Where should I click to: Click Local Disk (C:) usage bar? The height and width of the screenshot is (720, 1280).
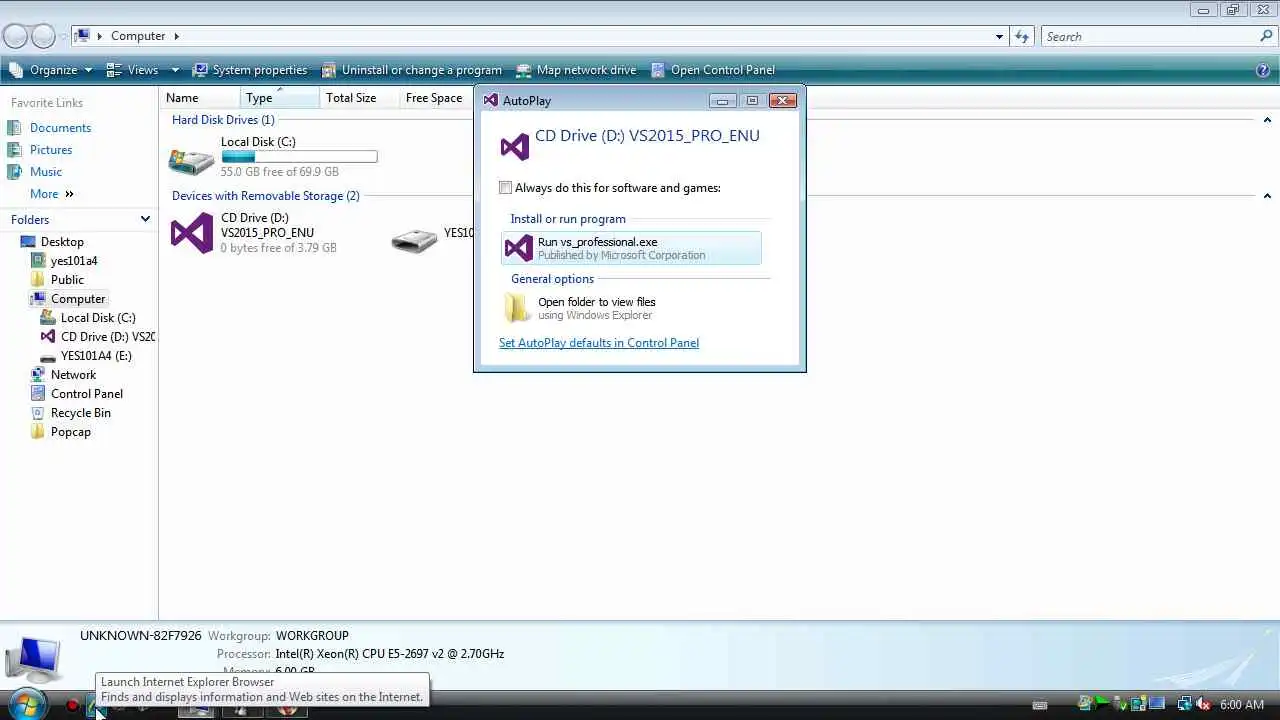click(299, 157)
